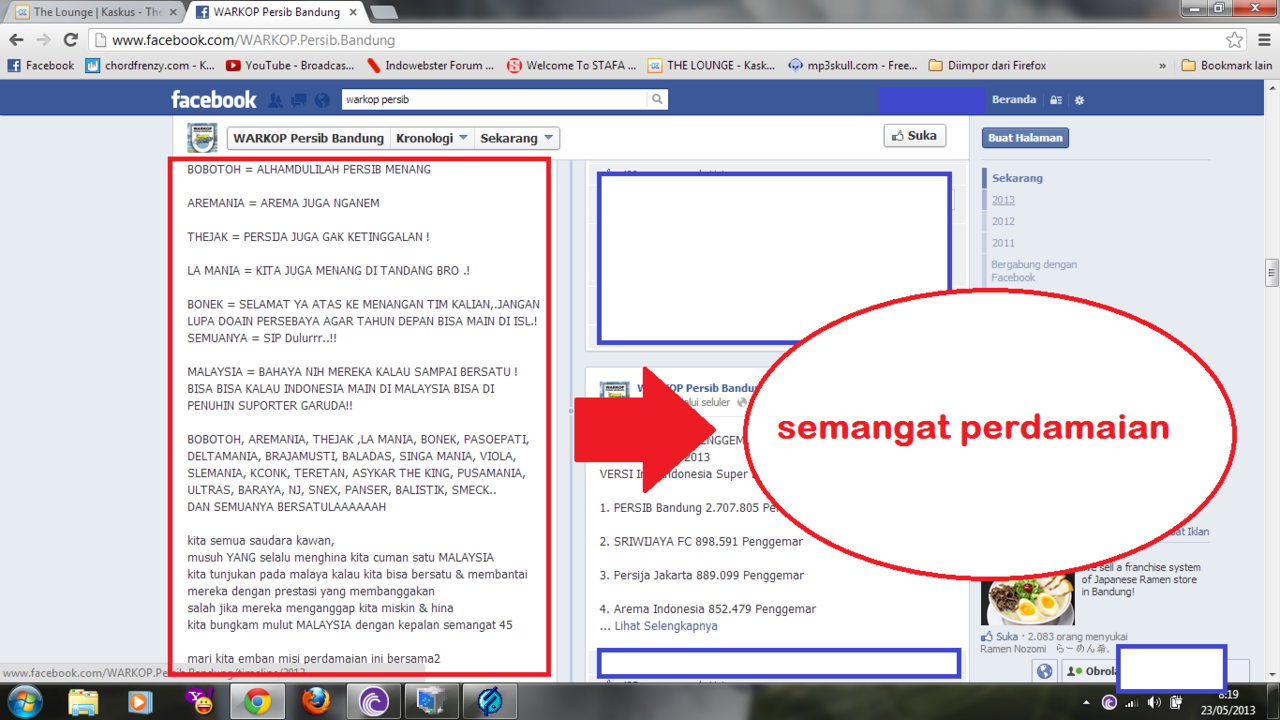The height and width of the screenshot is (720, 1280).
Task: Open a new browser tab
Action: point(384,12)
